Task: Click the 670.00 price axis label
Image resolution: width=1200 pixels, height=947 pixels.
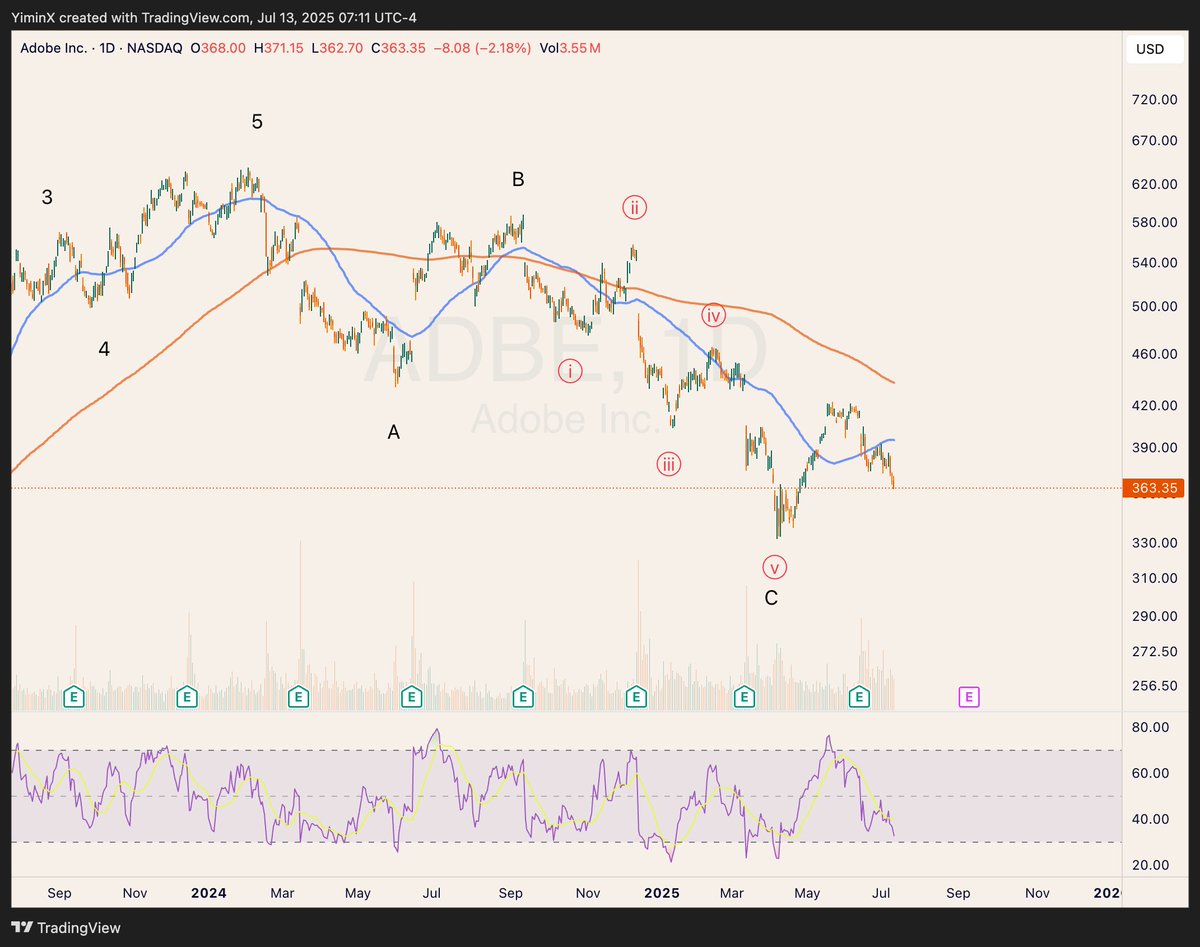Action: (1154, 141)
